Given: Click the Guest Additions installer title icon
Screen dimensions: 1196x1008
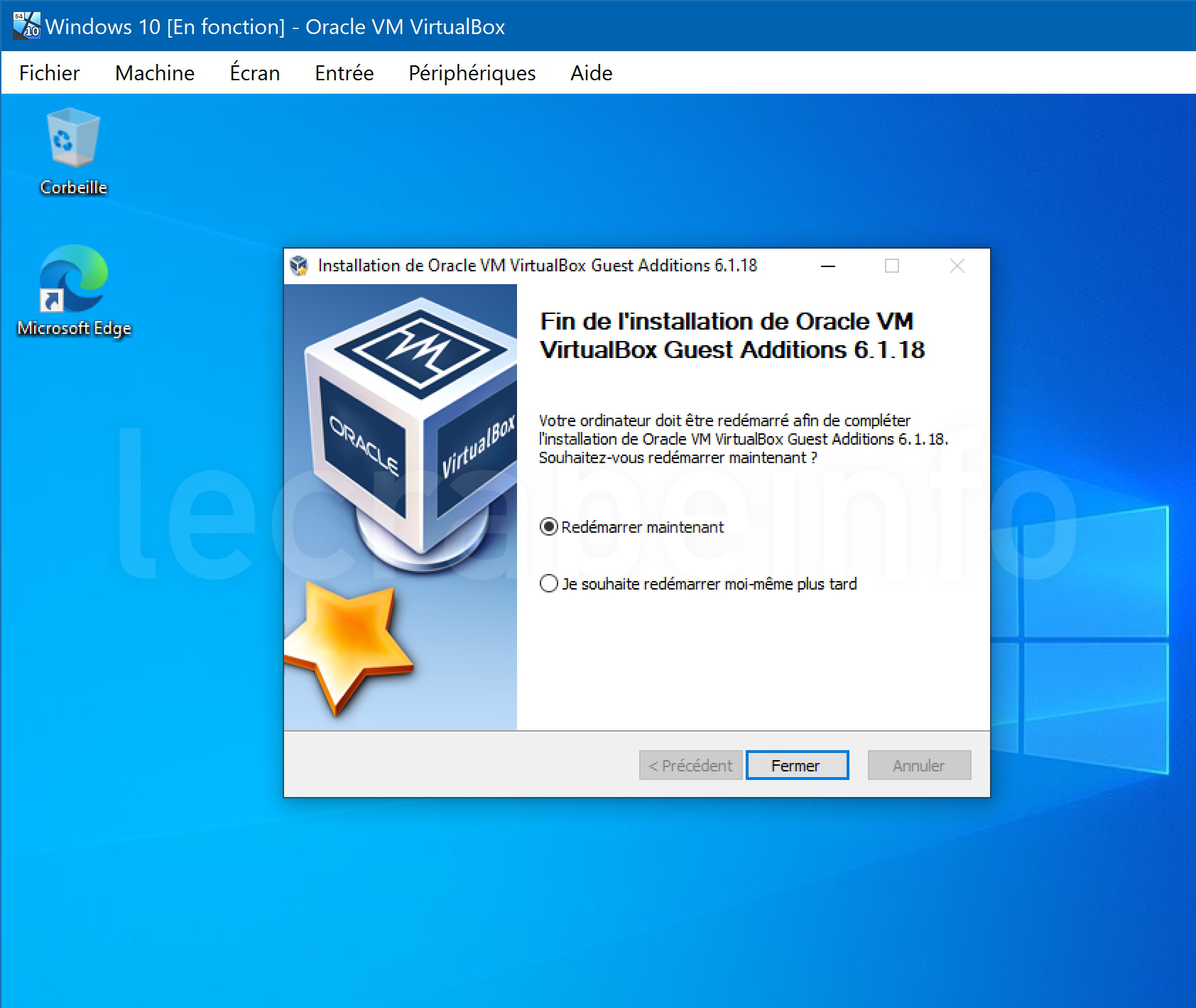Looking at the screenshot, I should 299,266.
